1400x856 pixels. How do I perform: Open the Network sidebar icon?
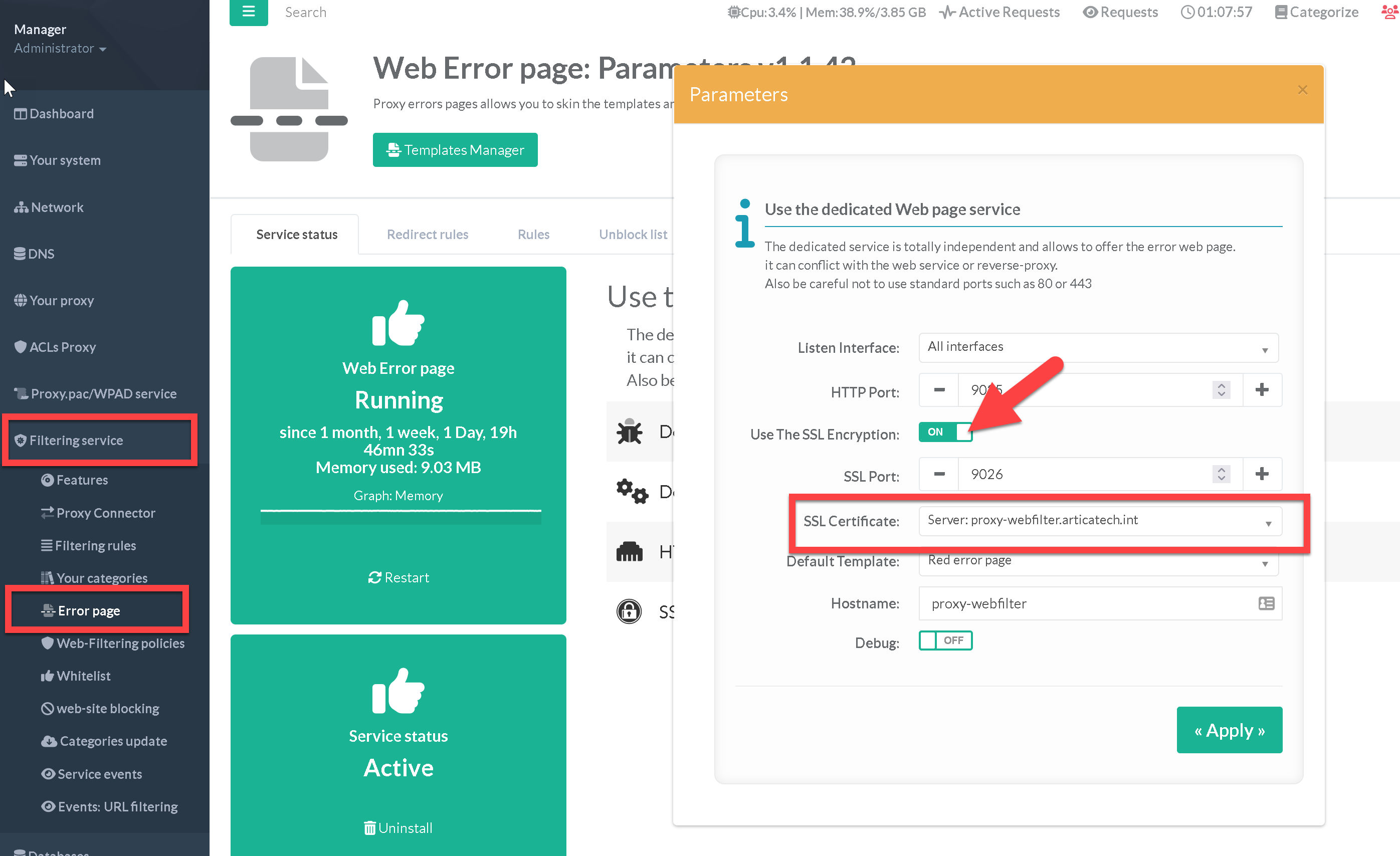click(x=21, y=207)
